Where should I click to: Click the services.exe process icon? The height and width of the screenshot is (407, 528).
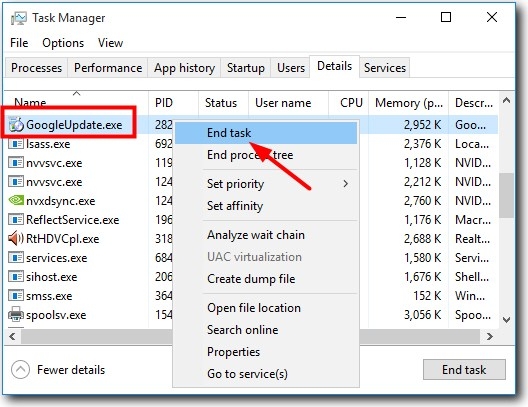pyautogui.click(x=16, y=258)
